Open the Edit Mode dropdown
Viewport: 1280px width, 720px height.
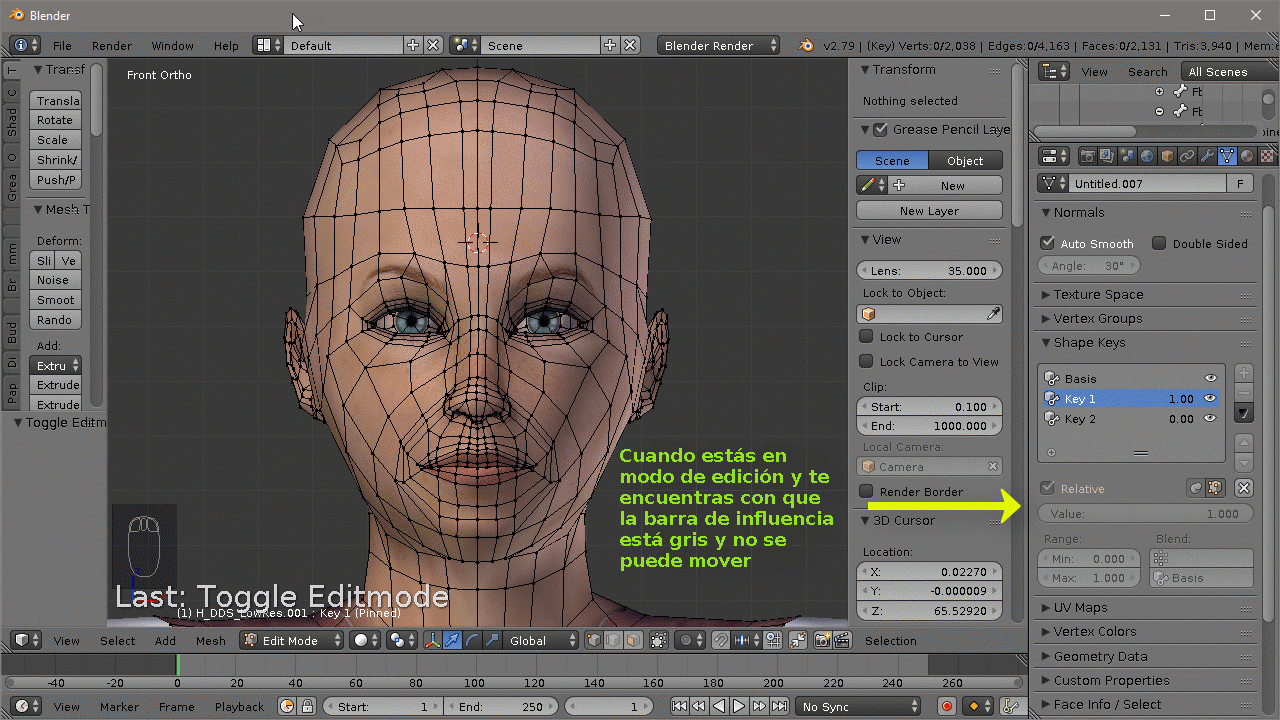pos(292,641)
